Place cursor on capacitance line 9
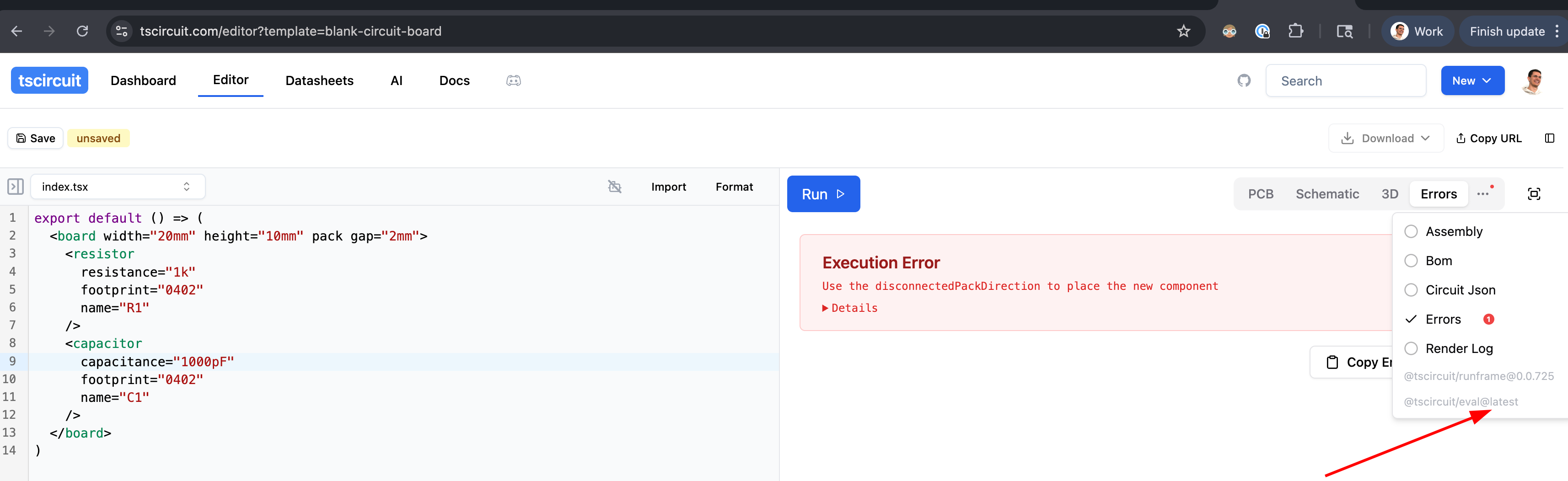 click(x=158, y=362)
